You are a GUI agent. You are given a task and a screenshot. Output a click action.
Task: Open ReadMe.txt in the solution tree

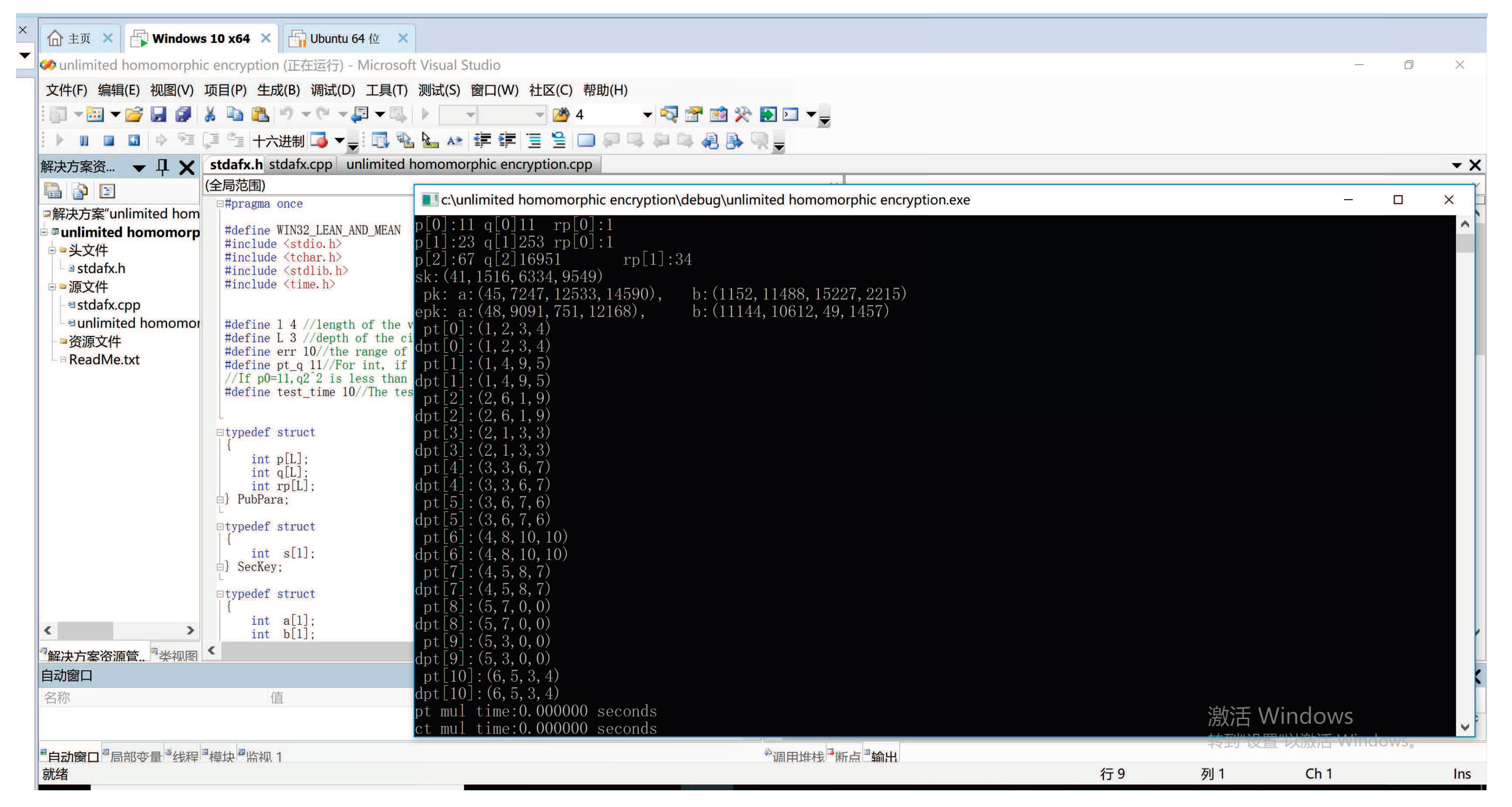pyautogui.click(x=104, y=359)
